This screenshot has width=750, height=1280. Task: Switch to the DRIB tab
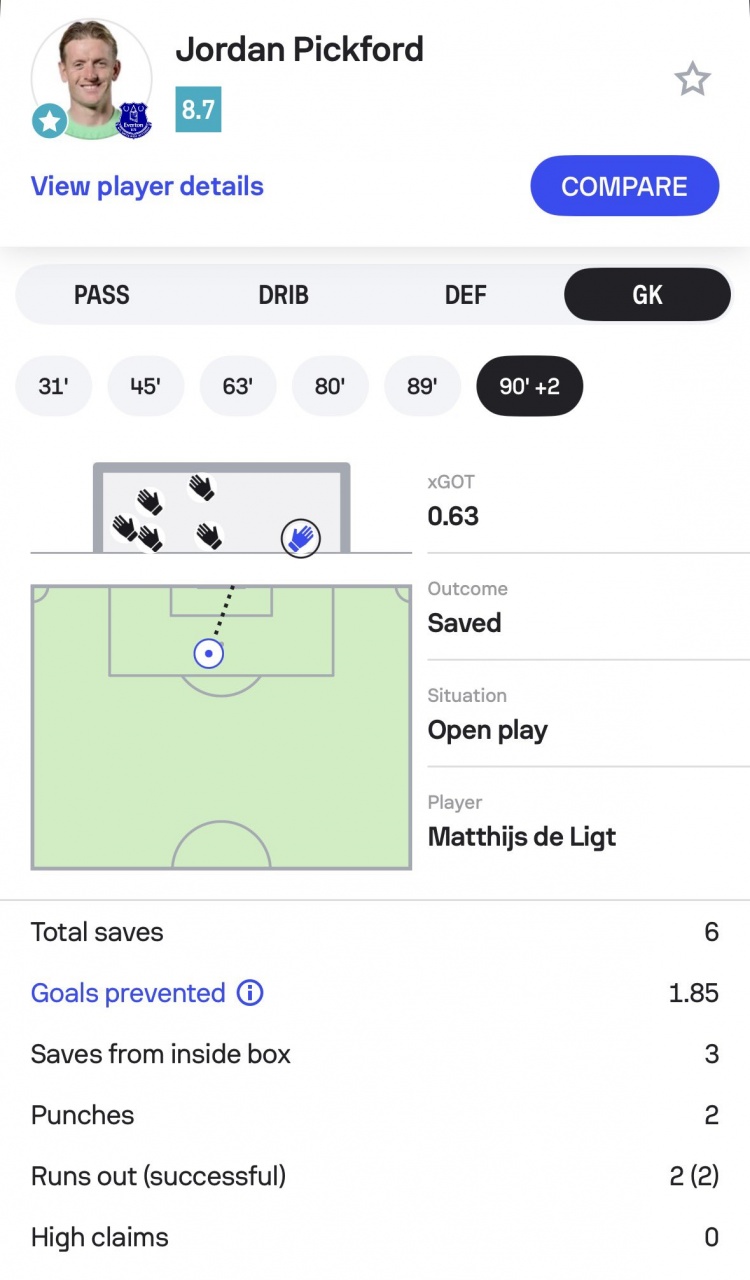[284, 295]
